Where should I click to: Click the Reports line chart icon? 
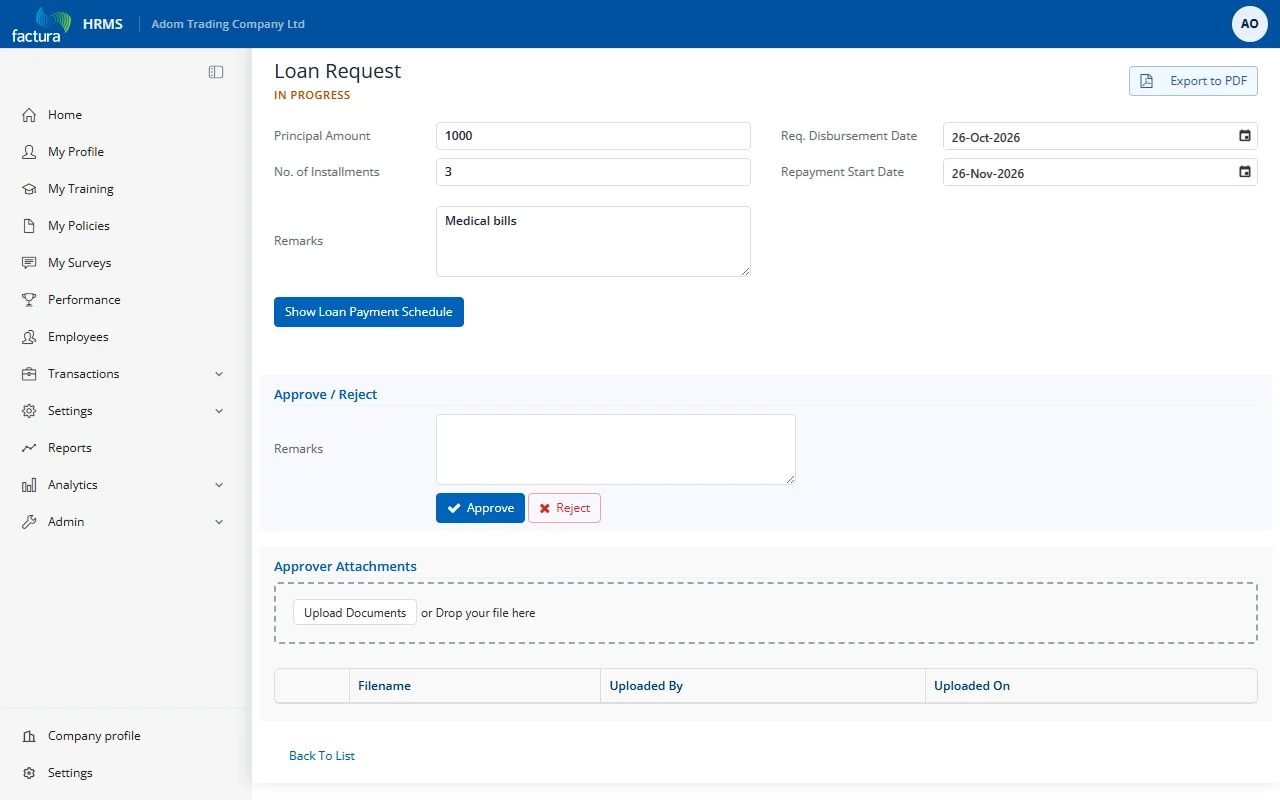(29, 448)
